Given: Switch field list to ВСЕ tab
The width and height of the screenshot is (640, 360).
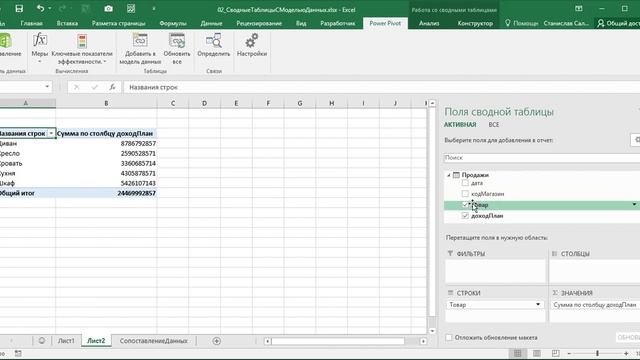Looking at the screenshot, I should tap(493, 125).
